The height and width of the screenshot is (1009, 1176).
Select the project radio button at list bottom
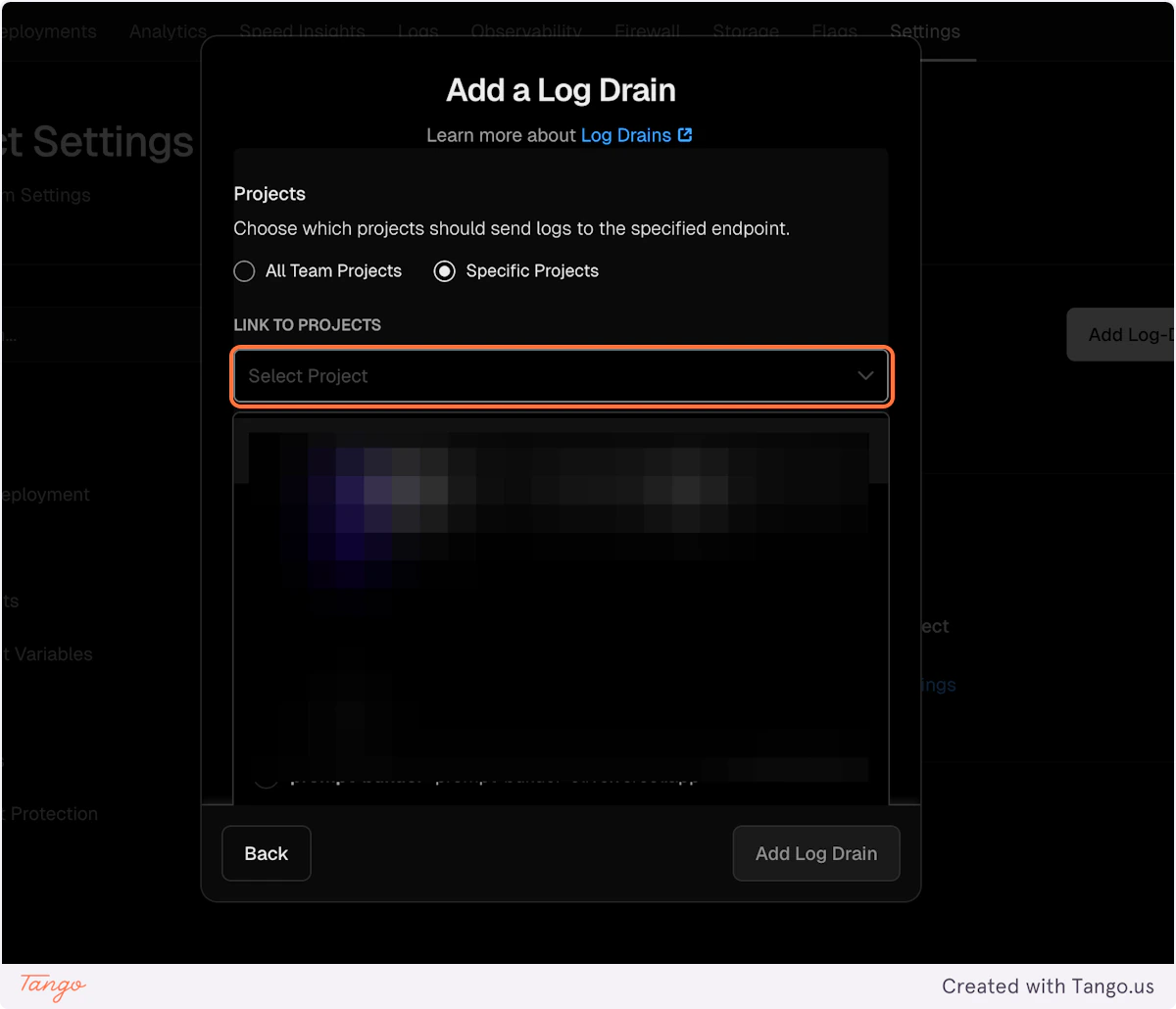coord(267,779)
